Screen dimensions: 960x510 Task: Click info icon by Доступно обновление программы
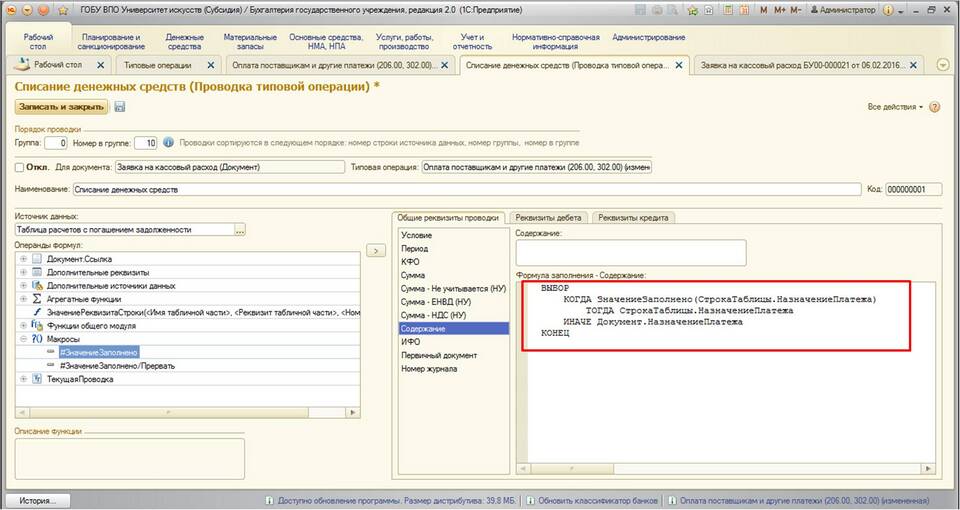pyautogui.click(x=269, y=500)
